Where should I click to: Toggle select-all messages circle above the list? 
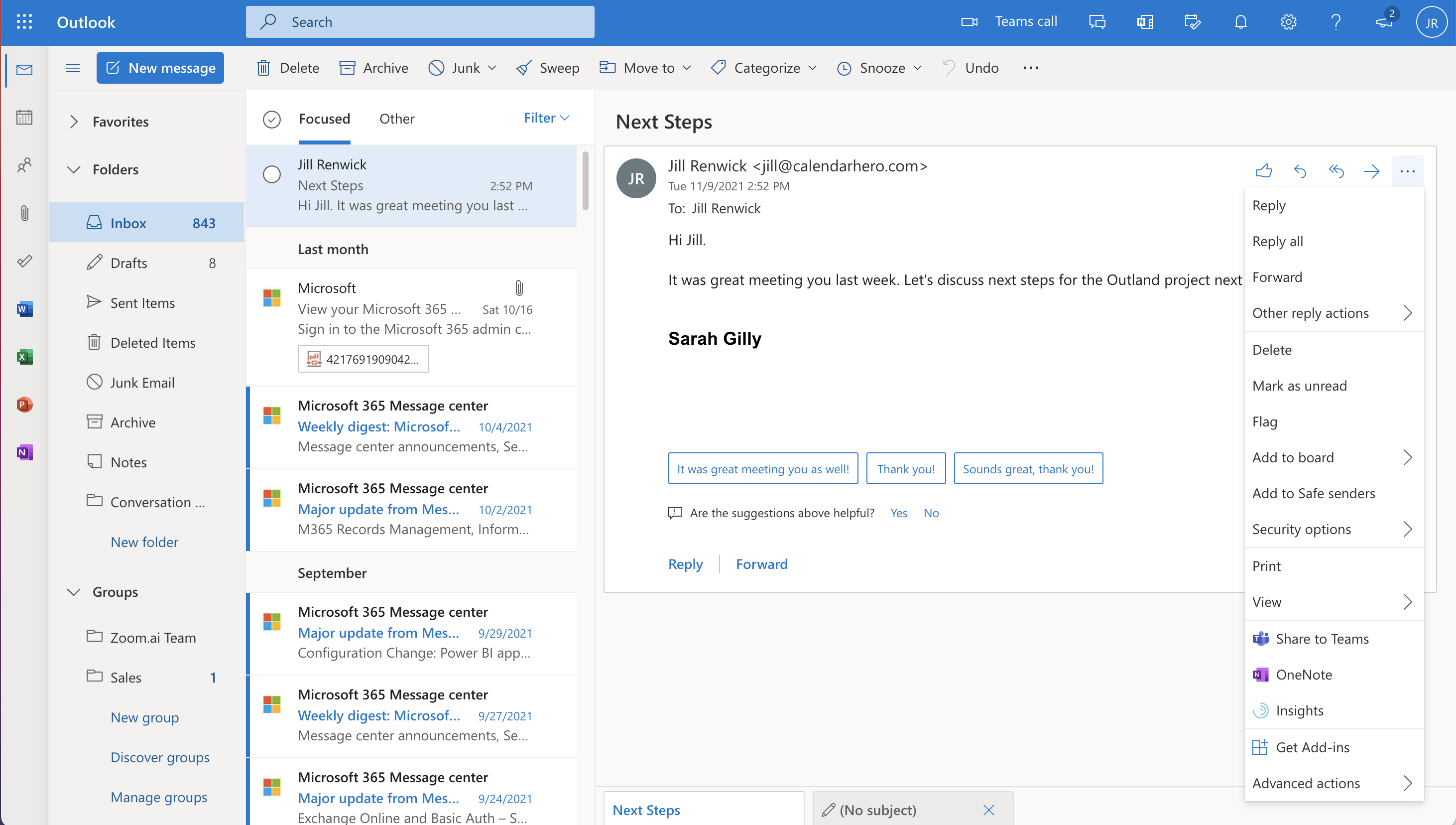272,120
